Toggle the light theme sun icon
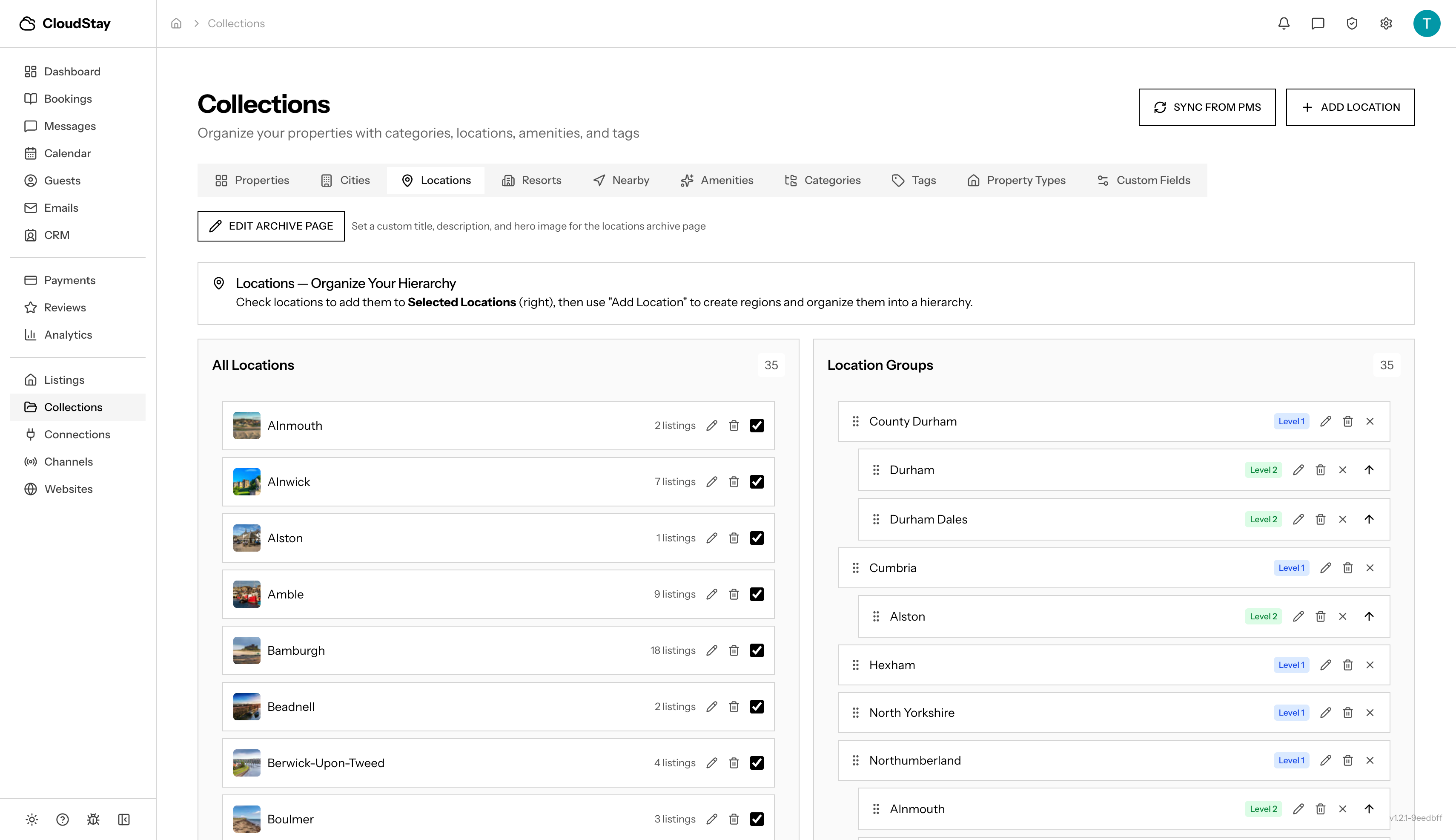The width and height of the screenshot is (1456, 840). click(x=32, y=819)
